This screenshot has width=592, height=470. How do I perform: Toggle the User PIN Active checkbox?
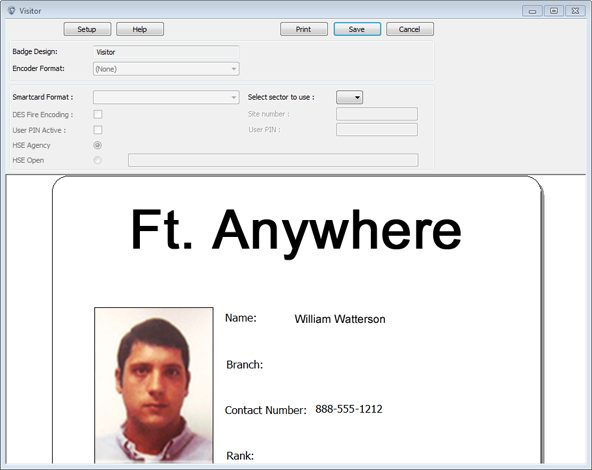98,130
